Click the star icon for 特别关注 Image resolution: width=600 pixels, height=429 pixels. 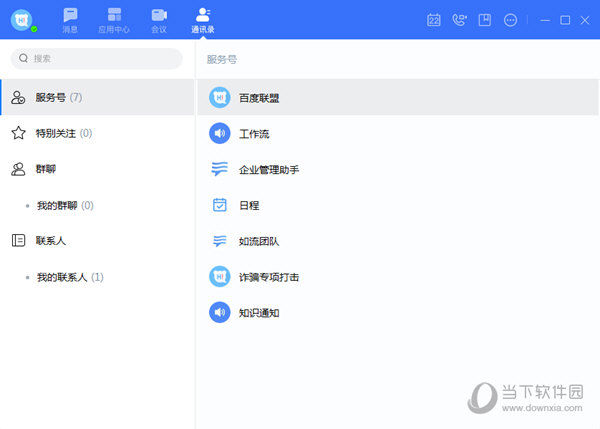[18, 133]
